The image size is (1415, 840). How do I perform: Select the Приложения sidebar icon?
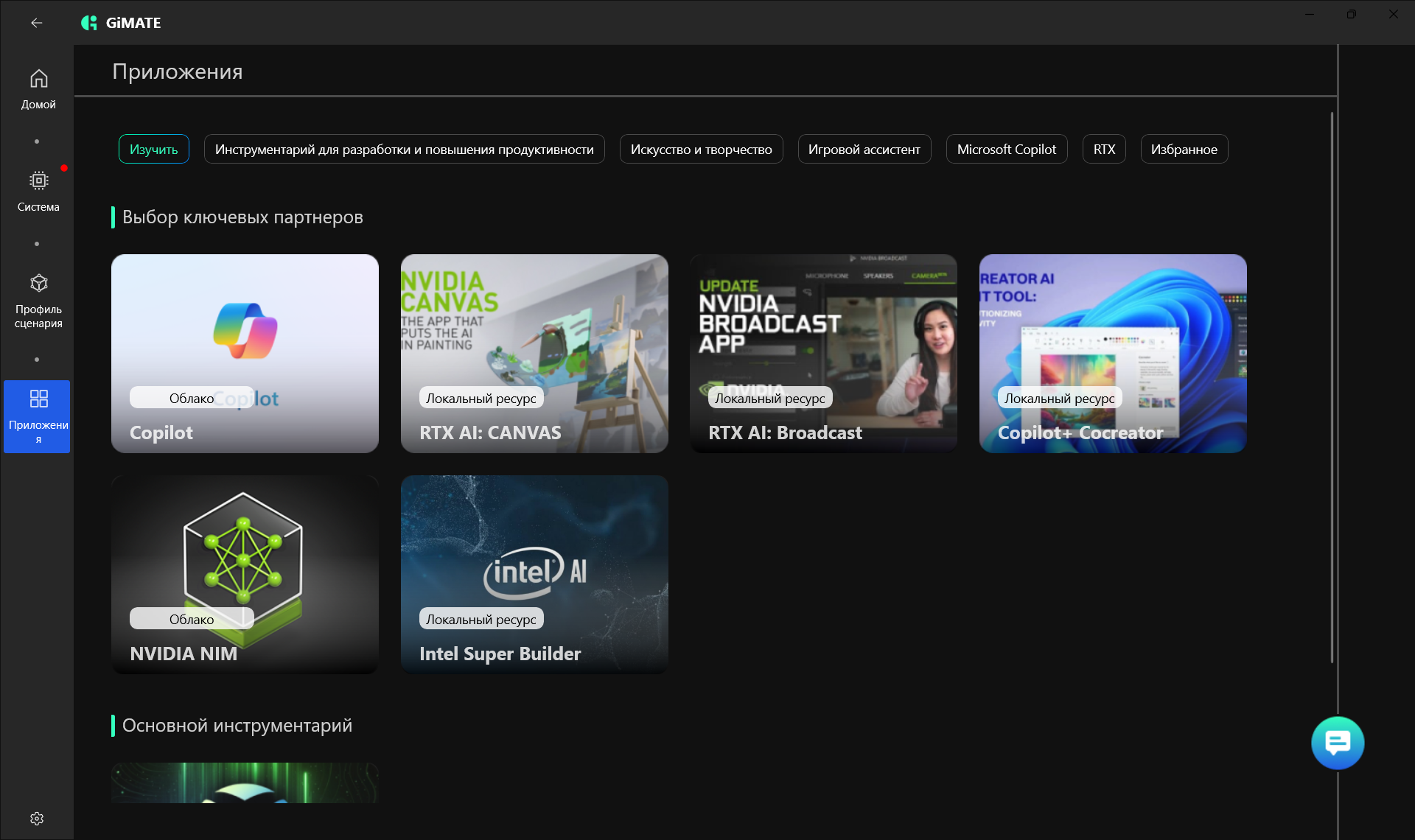click(37, 416)
